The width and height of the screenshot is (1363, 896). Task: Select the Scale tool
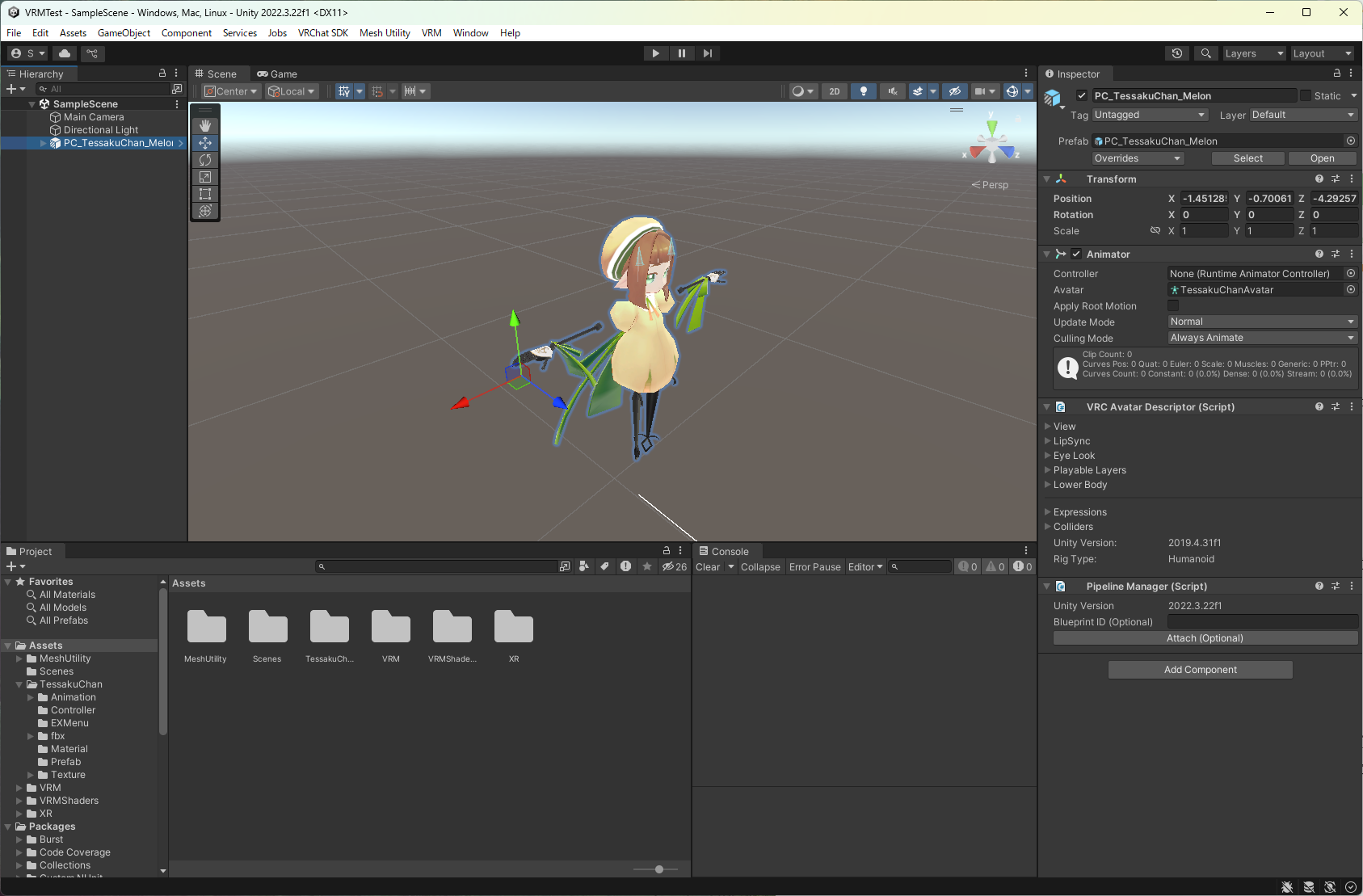[205, 177]
